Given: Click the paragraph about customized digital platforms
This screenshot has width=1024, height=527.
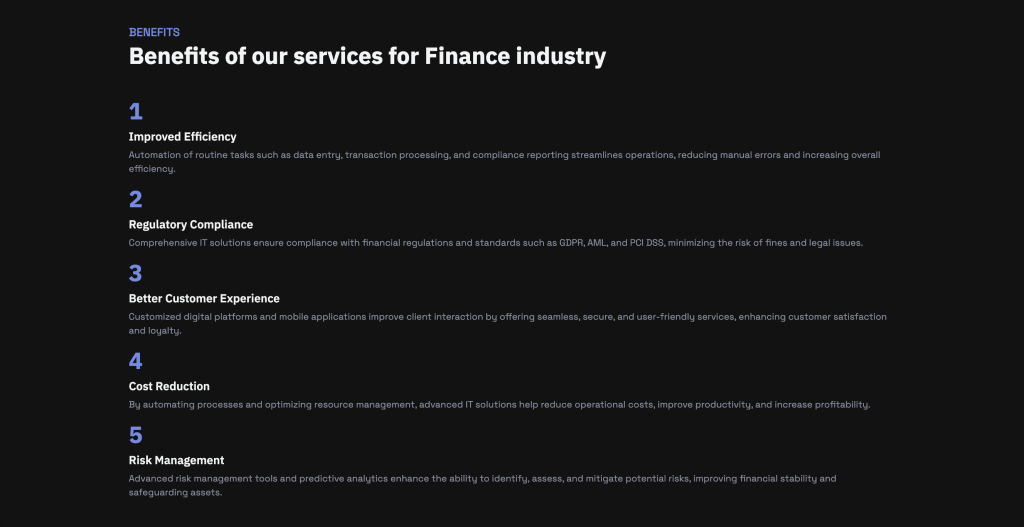Looking at the screenshot, I should tap(507, 323).
